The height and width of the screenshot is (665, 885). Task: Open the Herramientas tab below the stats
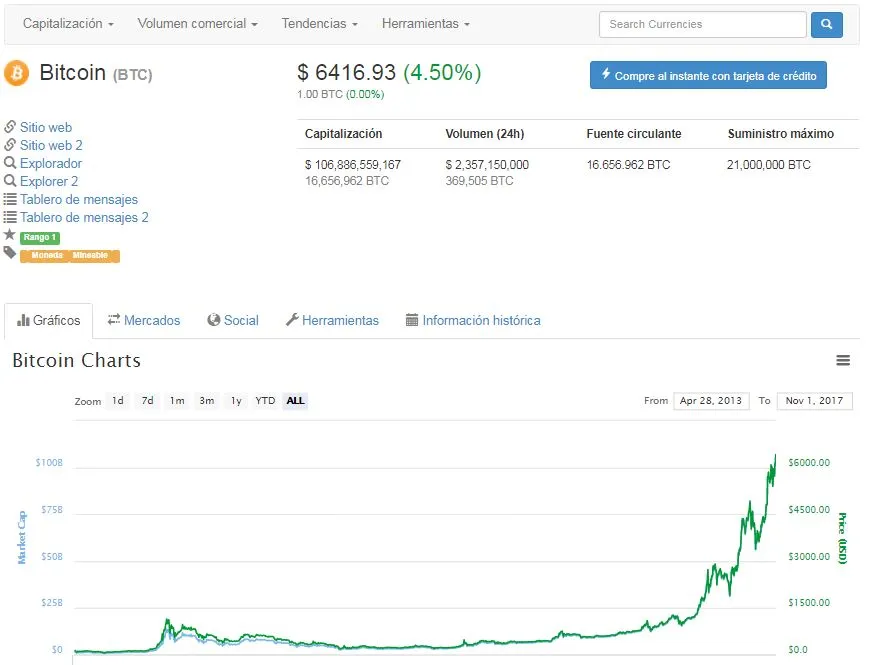point(332,321)
